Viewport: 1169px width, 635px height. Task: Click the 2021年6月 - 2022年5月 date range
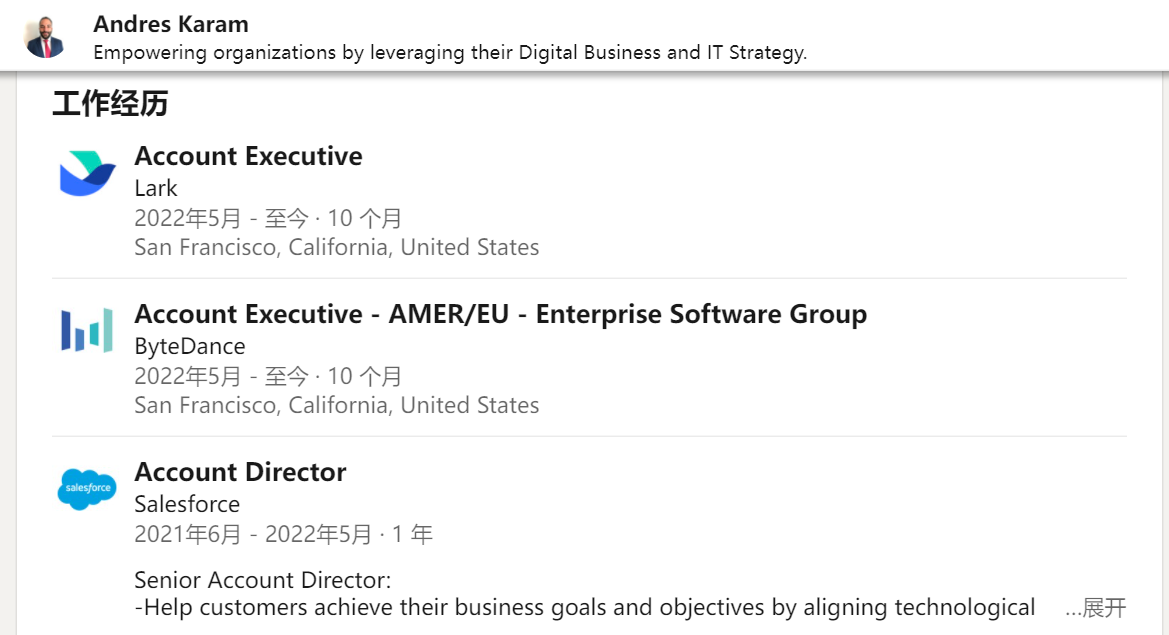click(283, 534)
